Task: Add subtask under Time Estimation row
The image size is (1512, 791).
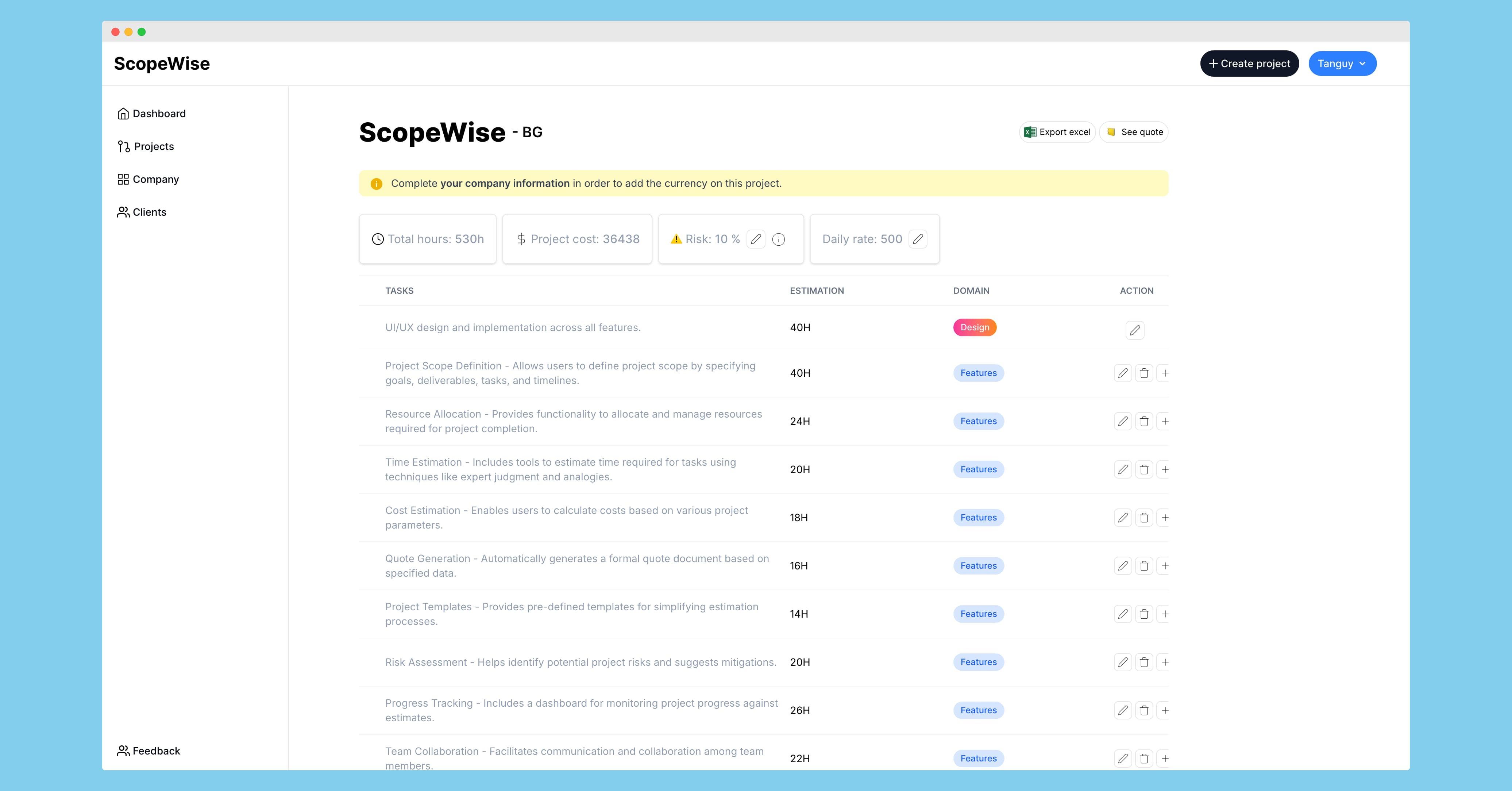Action: [1165, 469]
